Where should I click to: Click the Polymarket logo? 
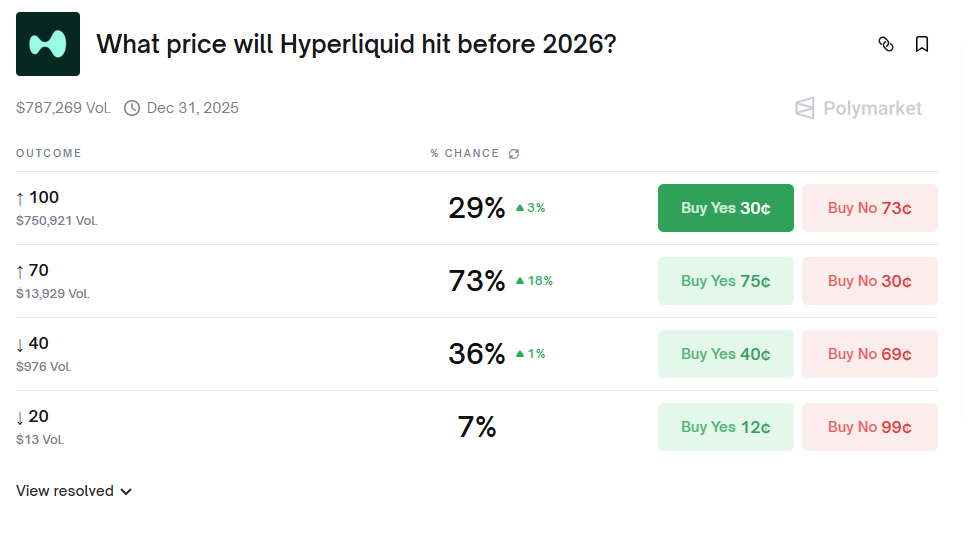coord(858,108)
